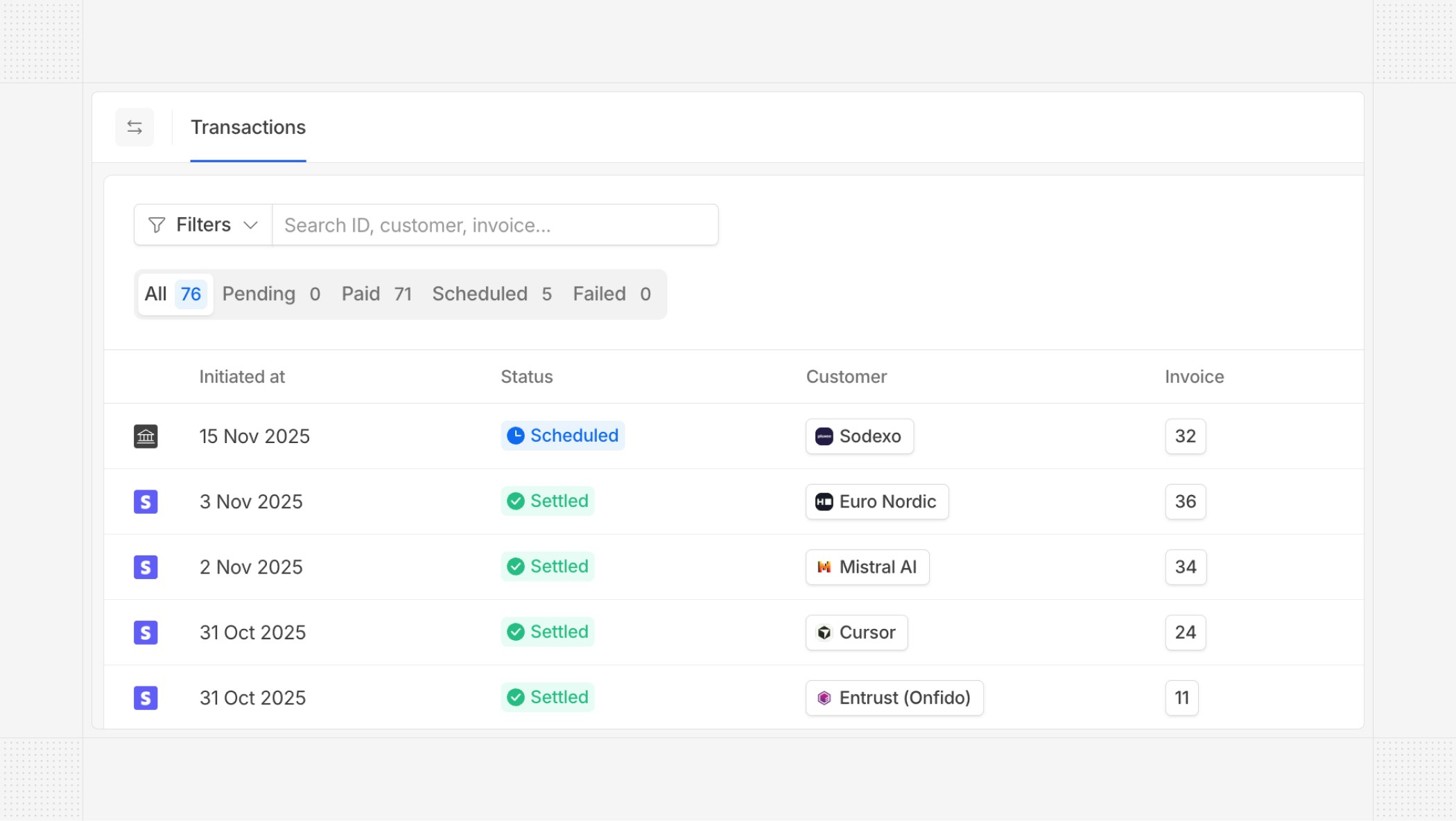This screenshot has height=821, width=1456.
Task: Click the Scheduled status clock badge
Action: point(562,435)
